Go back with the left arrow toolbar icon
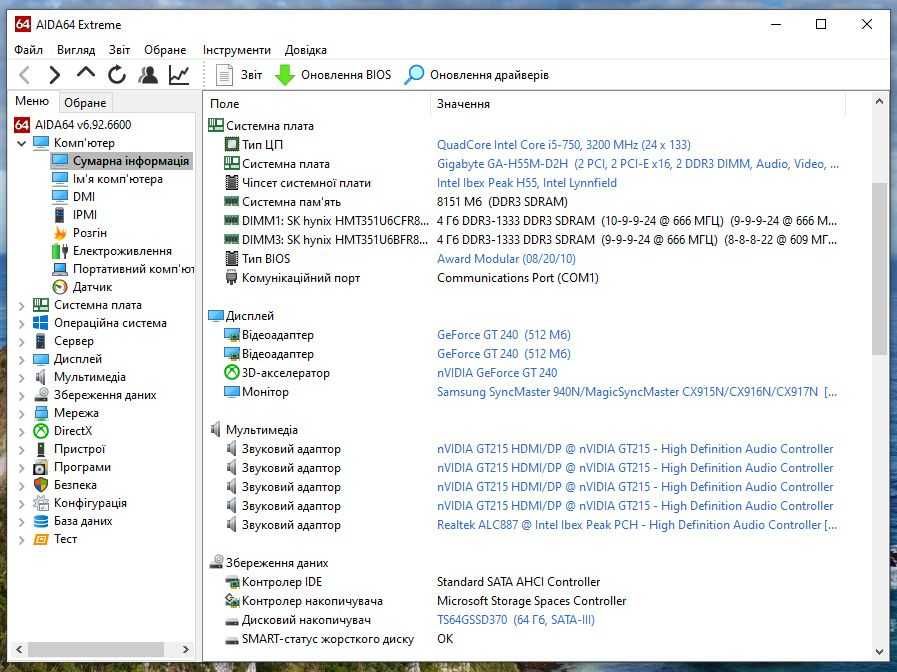897x672 pixels. pos(25,75)
